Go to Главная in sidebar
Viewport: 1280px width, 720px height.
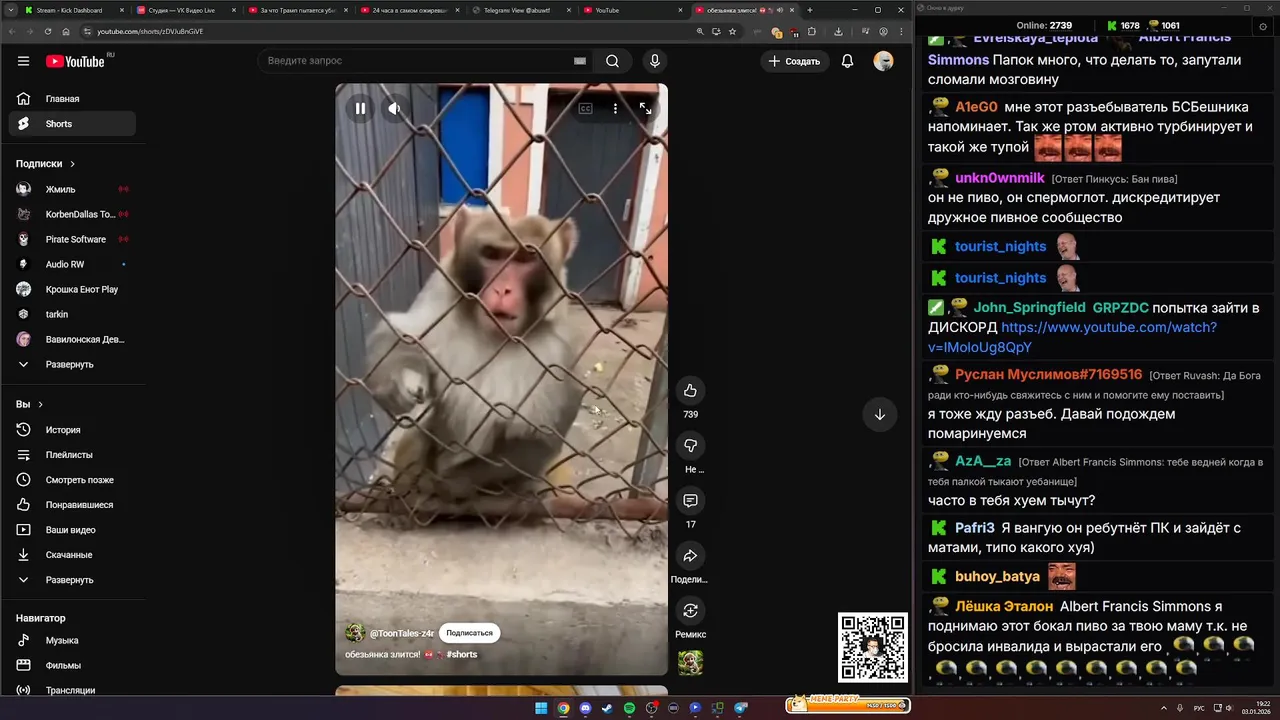coord(72,99)
